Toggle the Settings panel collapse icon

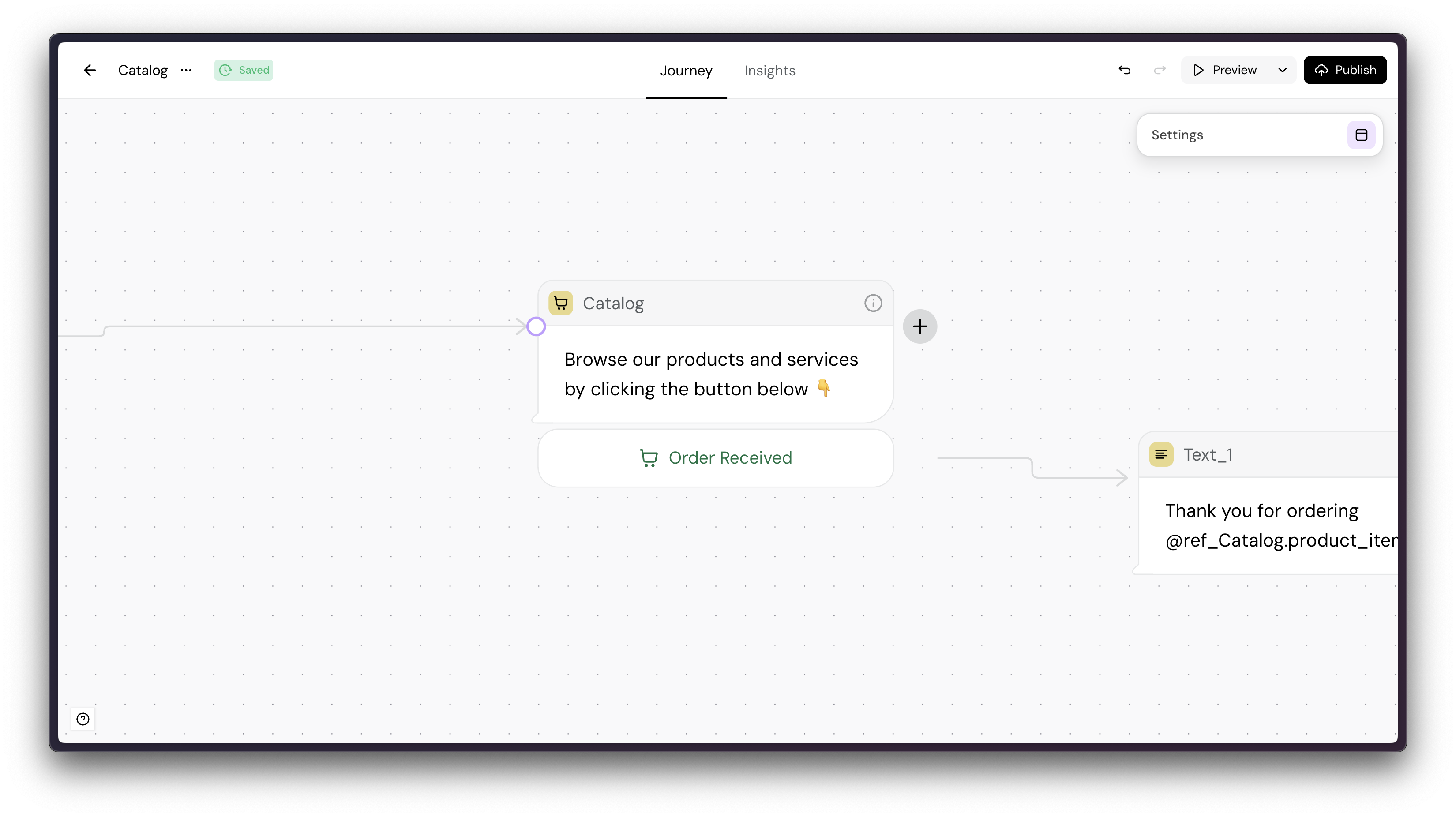pyautogui.click(x=1361, y=135)
